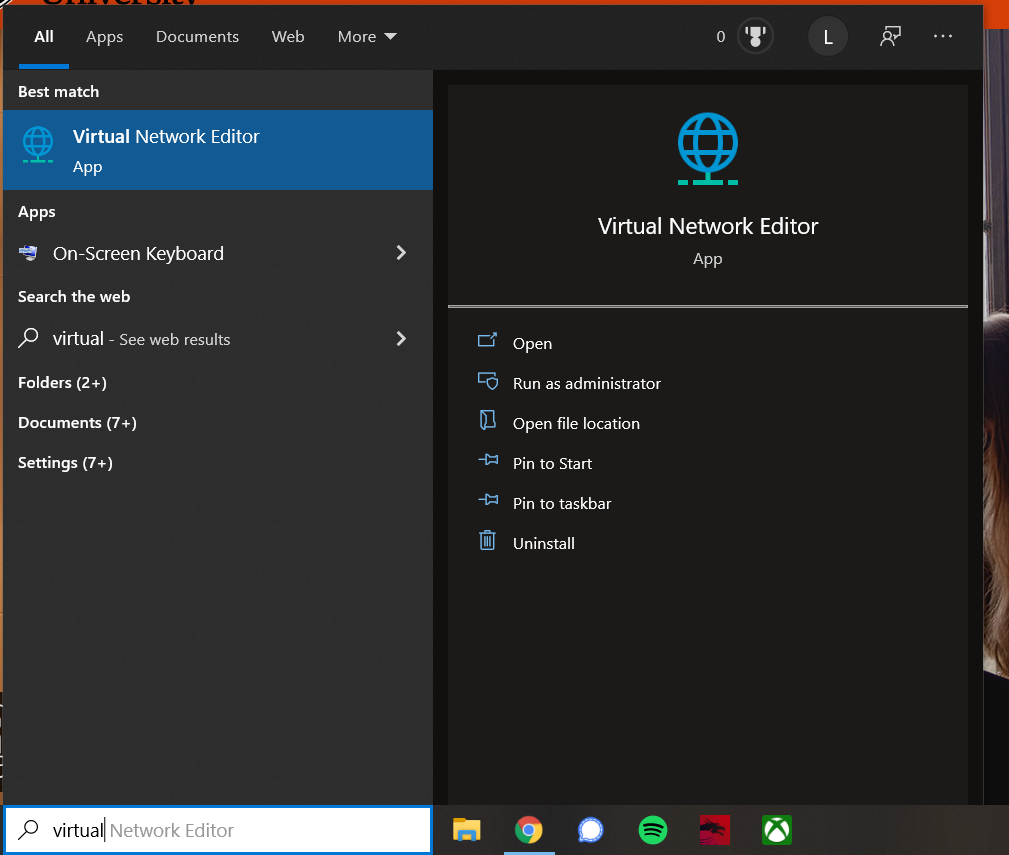Open Google Chrome from the taskbar
1009x855 pixels.
click(x=528, y=830)
